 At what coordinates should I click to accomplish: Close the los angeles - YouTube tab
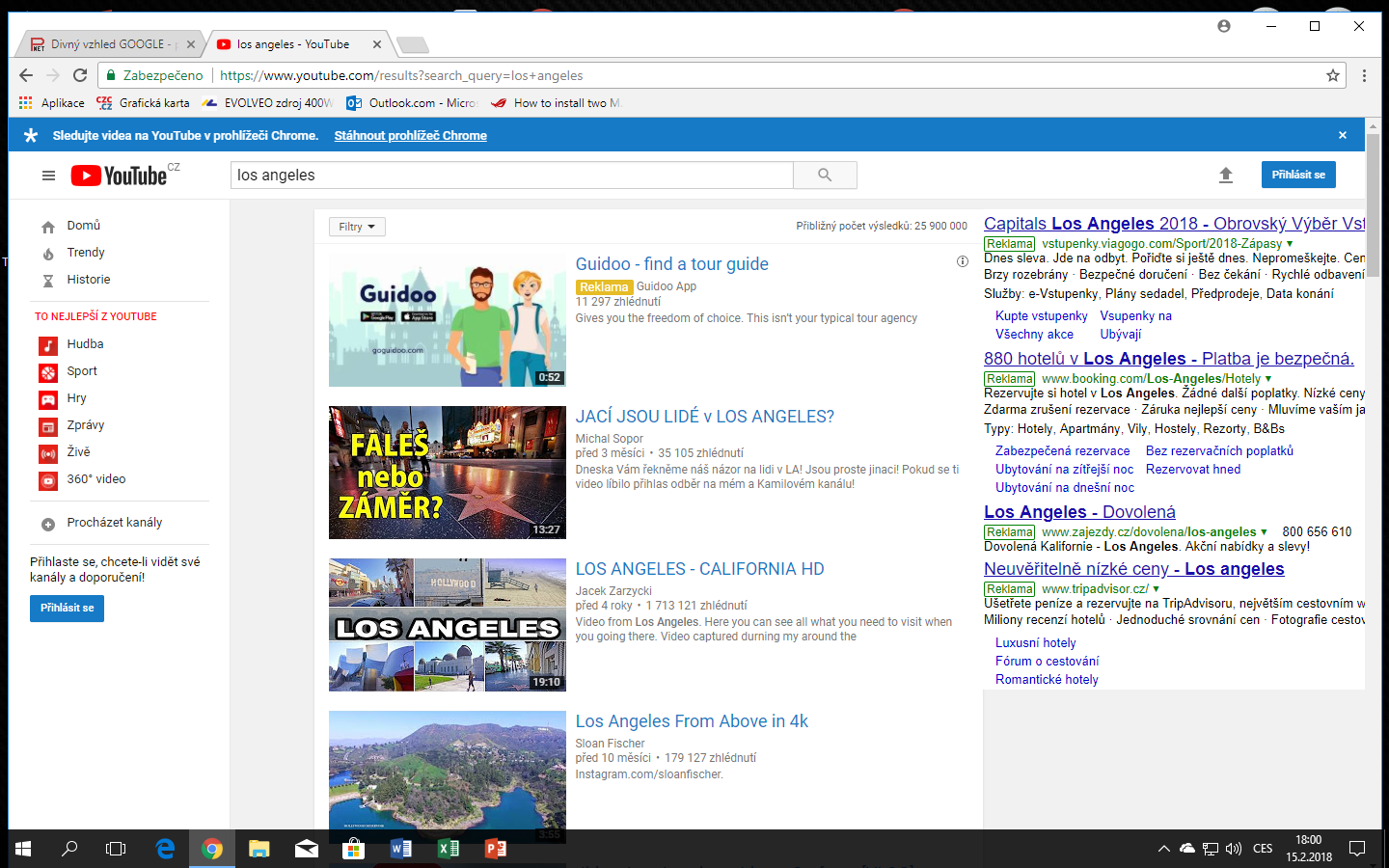coord(377,44)
